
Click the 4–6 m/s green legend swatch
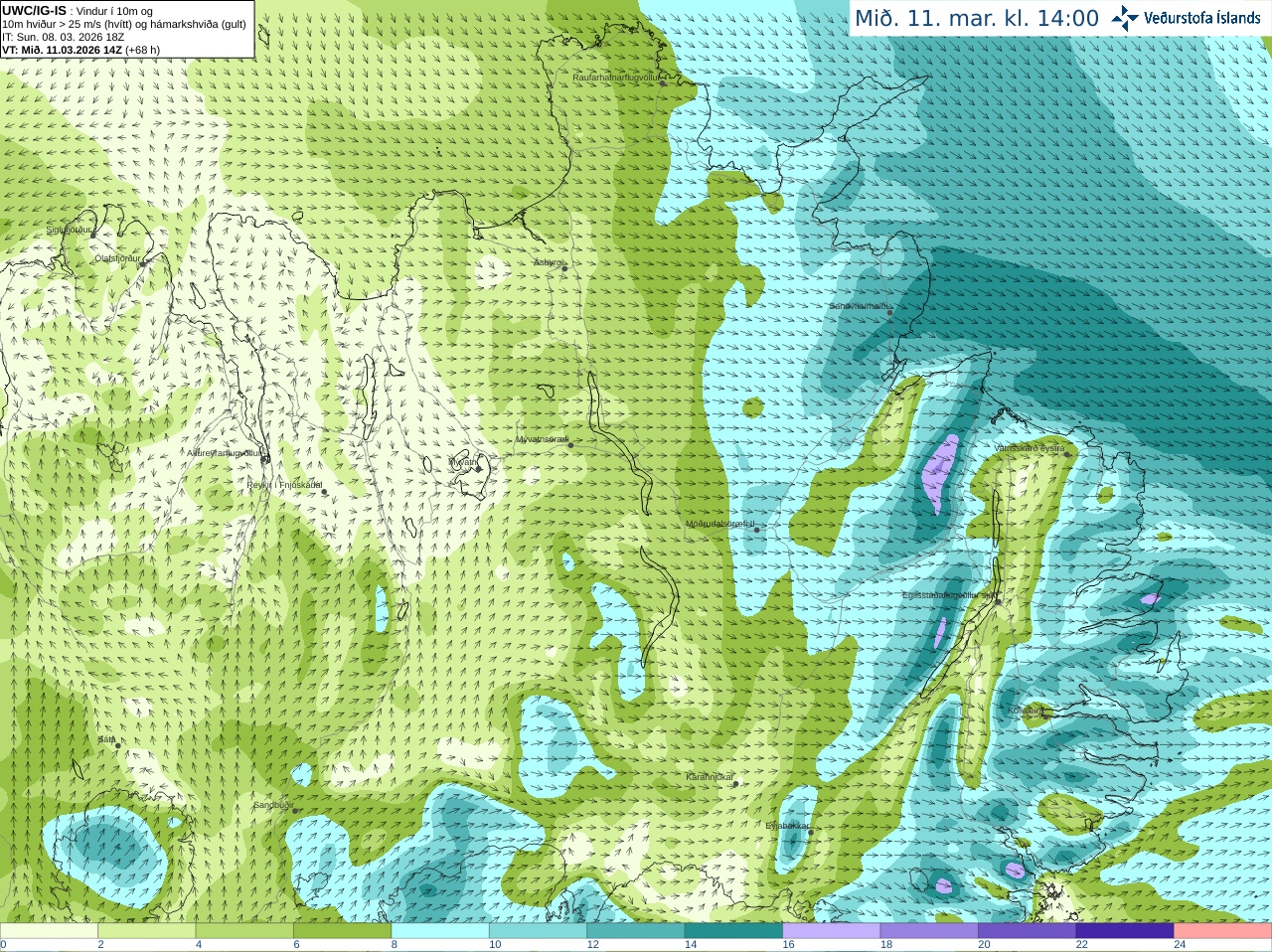(x=244, y=931)
